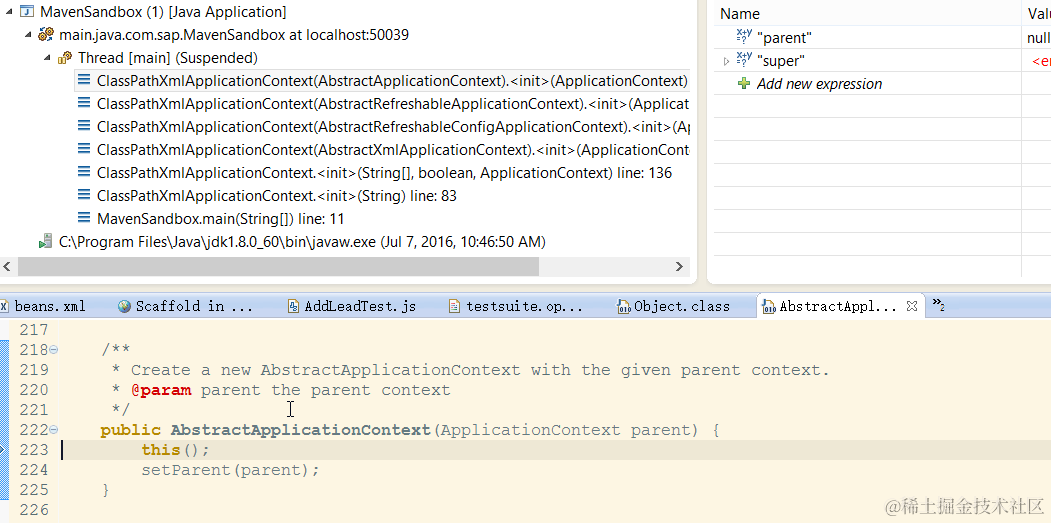The height and width of the screenshot is (523, 1051).
Task: Click the class file icon on AbstractAppl tab
Action: pos(769,306)
